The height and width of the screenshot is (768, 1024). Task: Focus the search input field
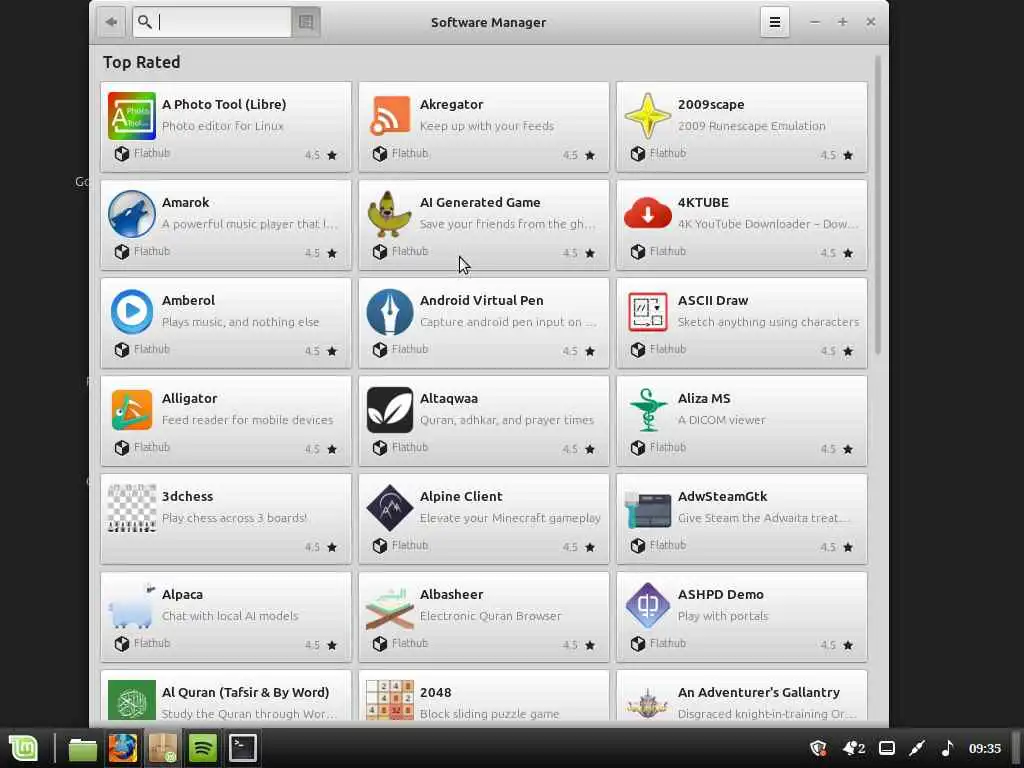click(x=212, y=22)
